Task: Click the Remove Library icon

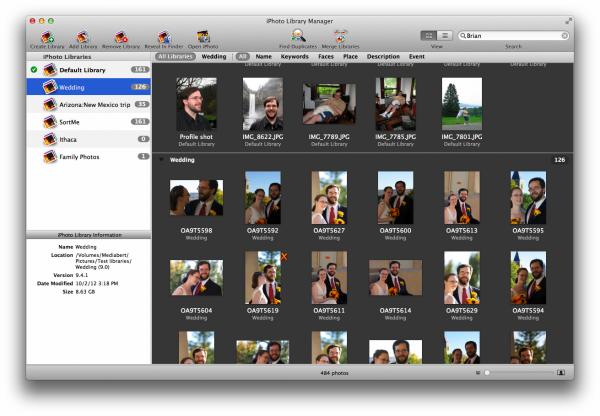Action: pyautogui.click(x=121, y=37)
